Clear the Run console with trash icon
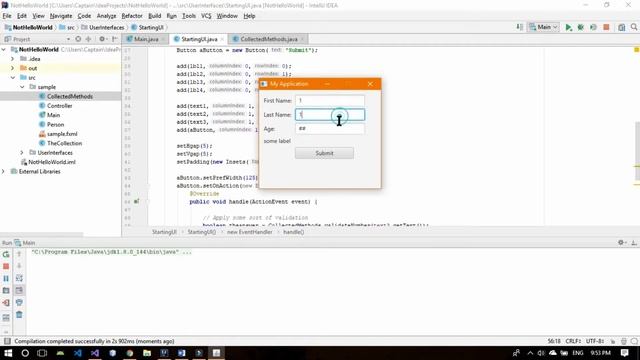 (19, 315)
